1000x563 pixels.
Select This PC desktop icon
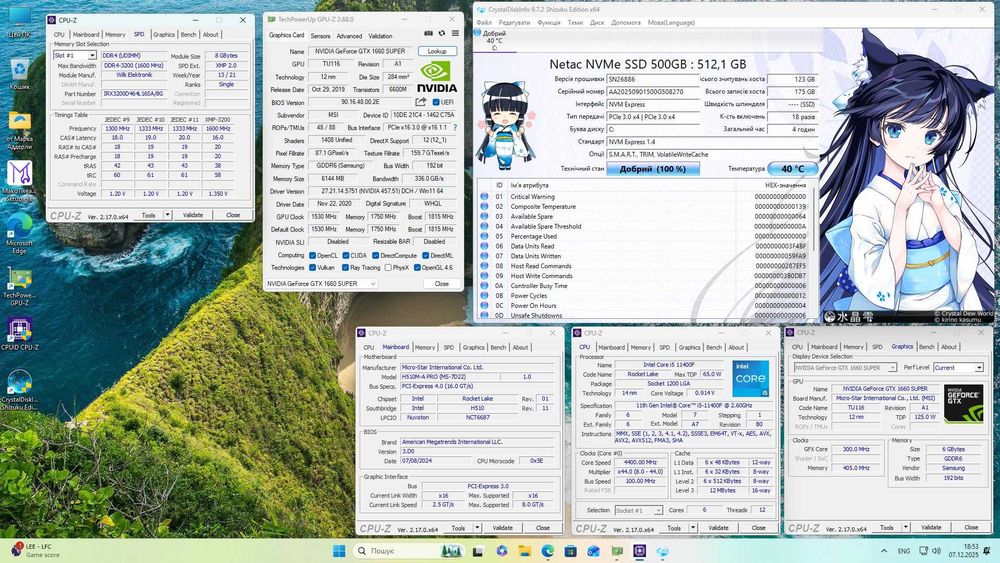point(20,22)
